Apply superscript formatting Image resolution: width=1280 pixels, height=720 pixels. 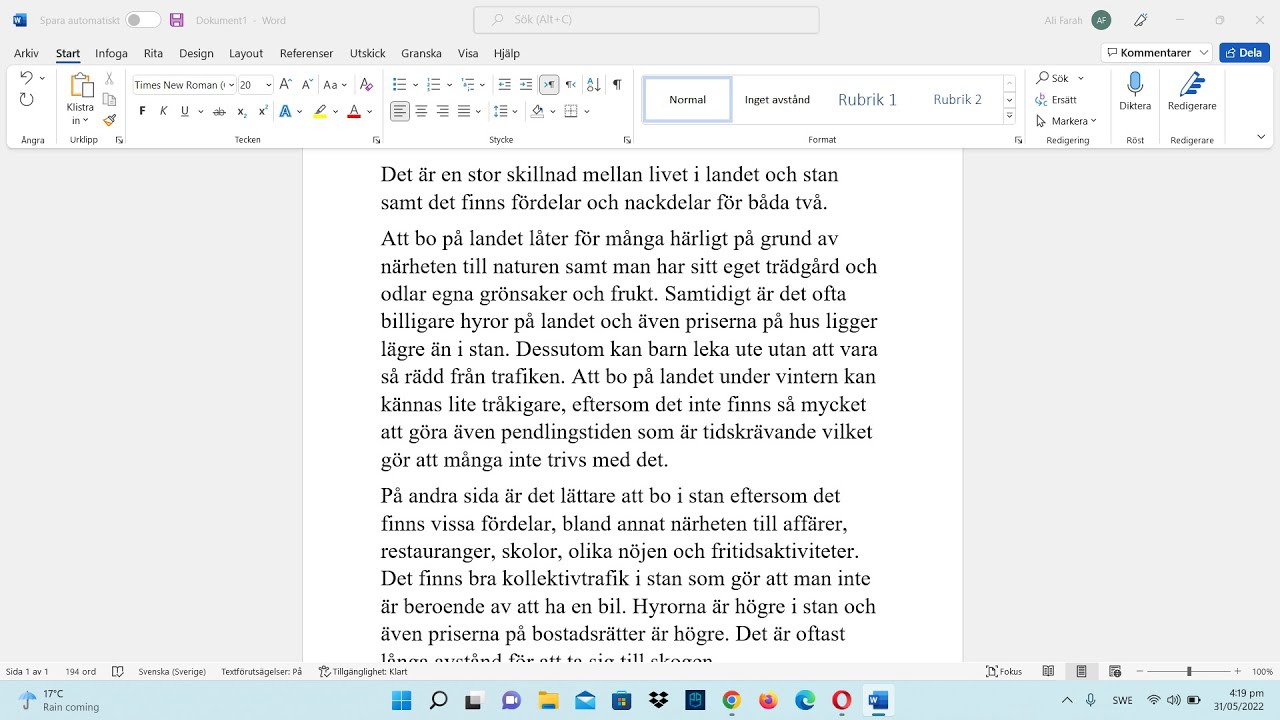pyautogui.click(x=263, y=111)
